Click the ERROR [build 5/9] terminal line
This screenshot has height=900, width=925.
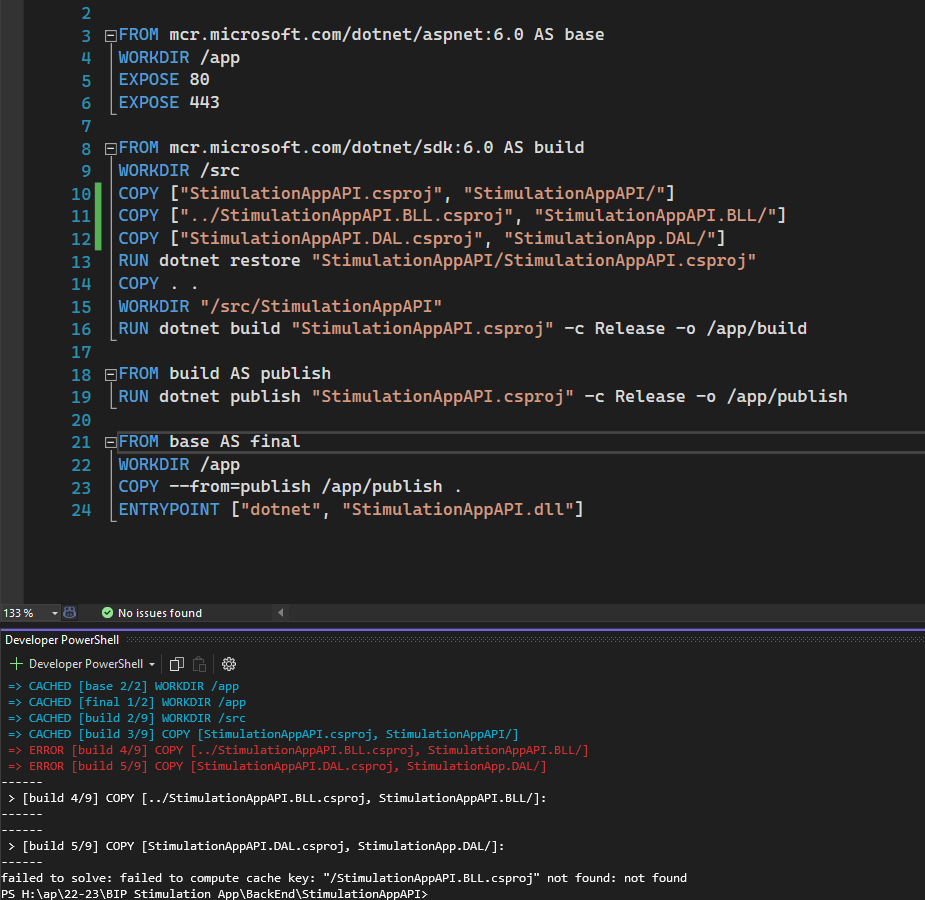pyautogui.click(x=277, y=766)
